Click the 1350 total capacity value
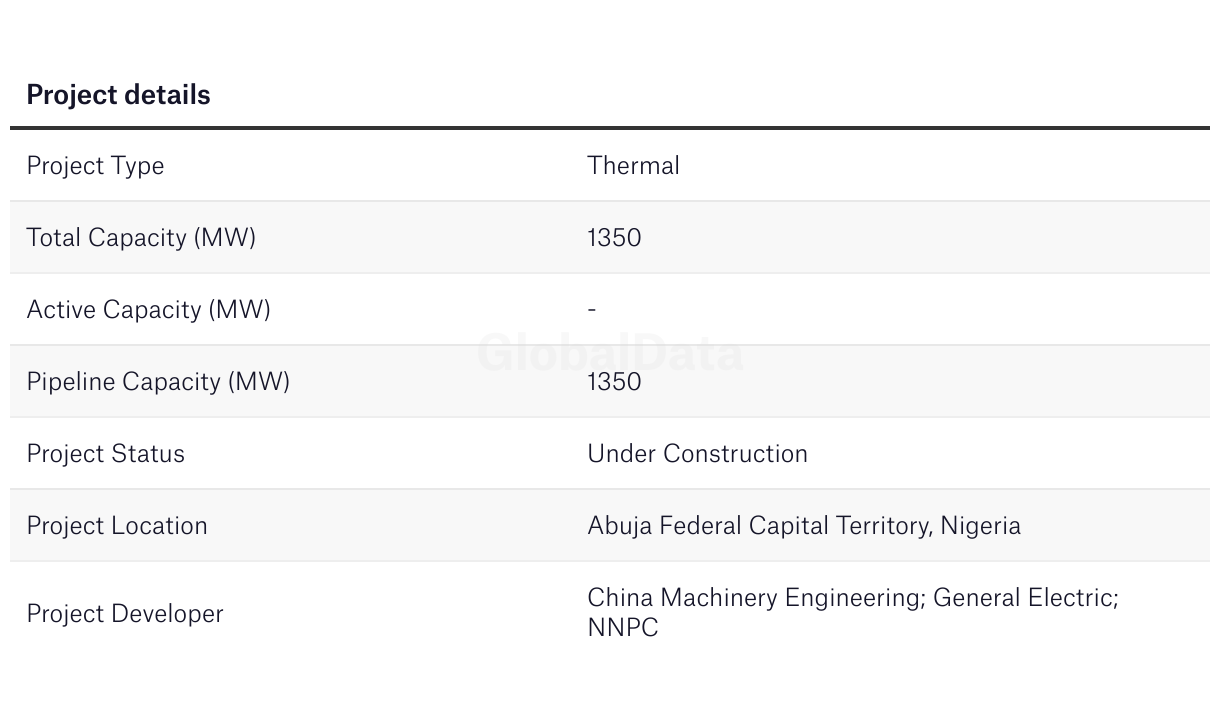 614,238
